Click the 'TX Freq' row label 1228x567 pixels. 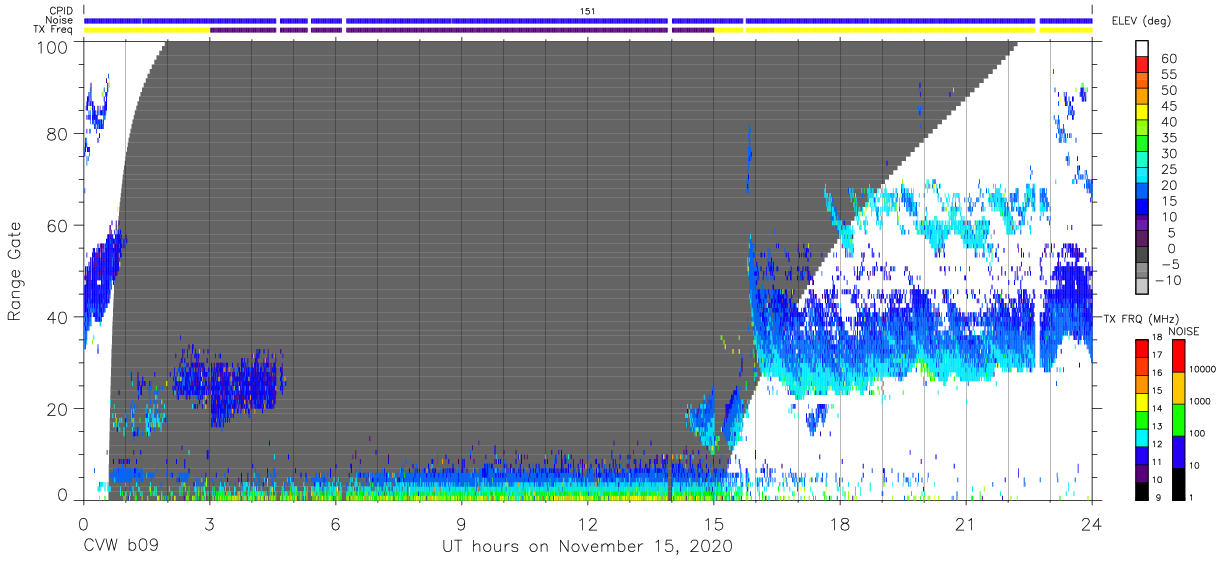point(54,30)
